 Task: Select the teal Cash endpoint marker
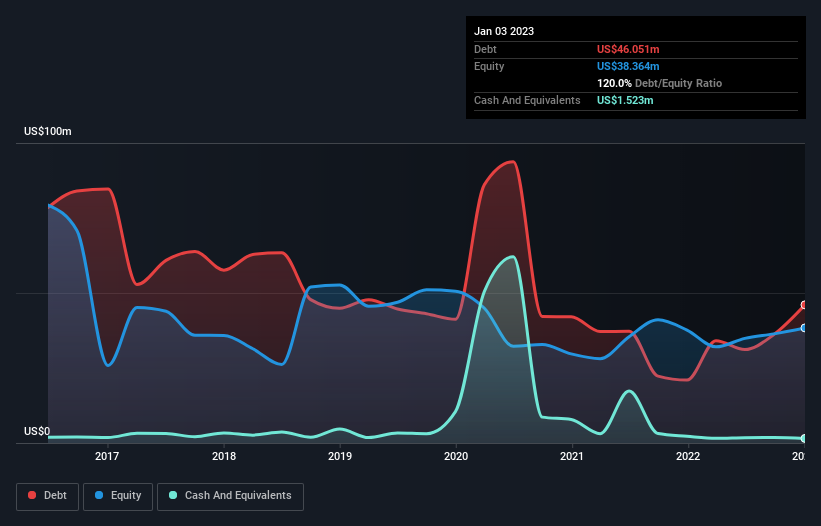coord(804,439)
